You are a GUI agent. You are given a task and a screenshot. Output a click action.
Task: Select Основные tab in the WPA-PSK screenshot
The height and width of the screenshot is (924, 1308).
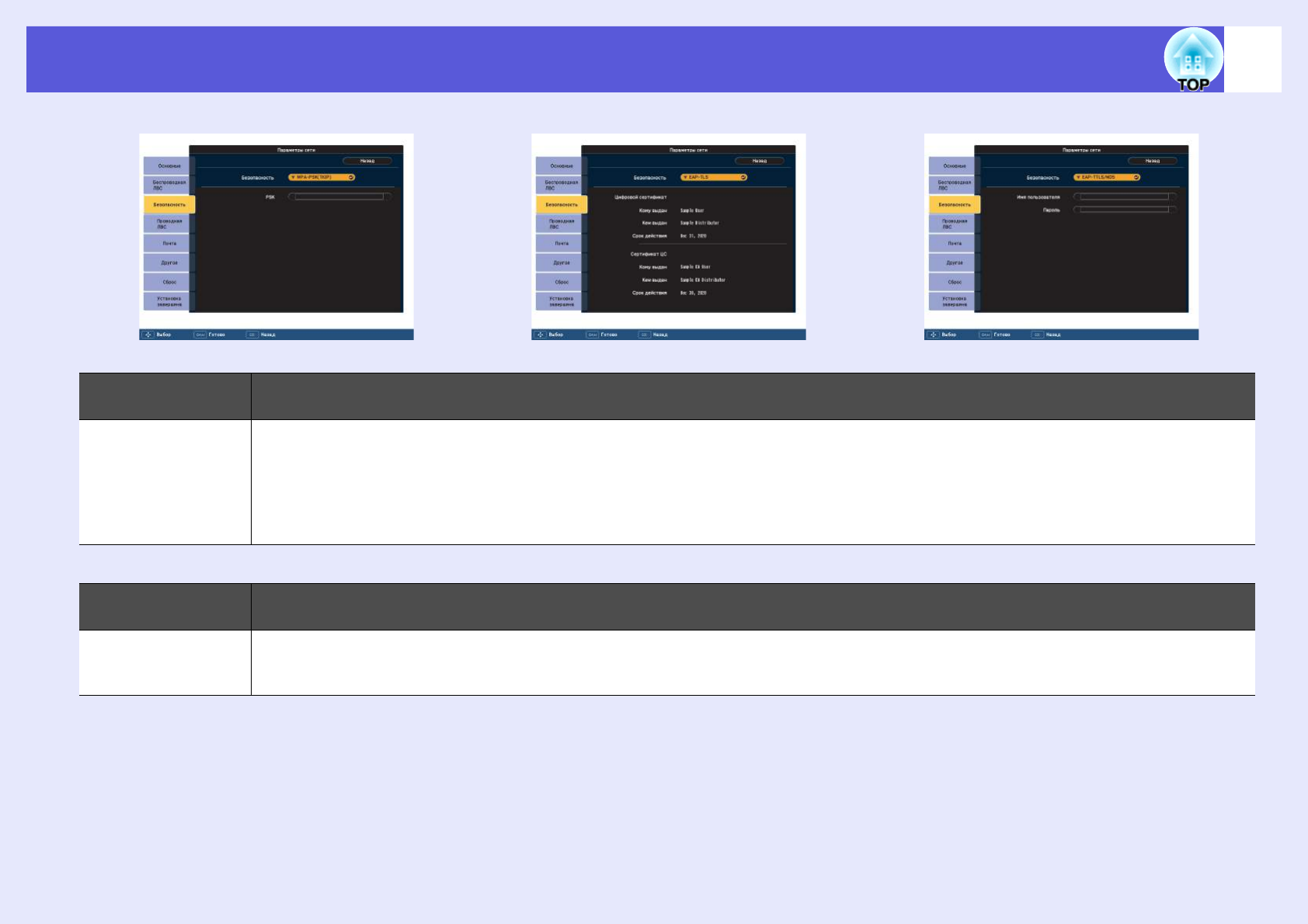click(168, 165)
